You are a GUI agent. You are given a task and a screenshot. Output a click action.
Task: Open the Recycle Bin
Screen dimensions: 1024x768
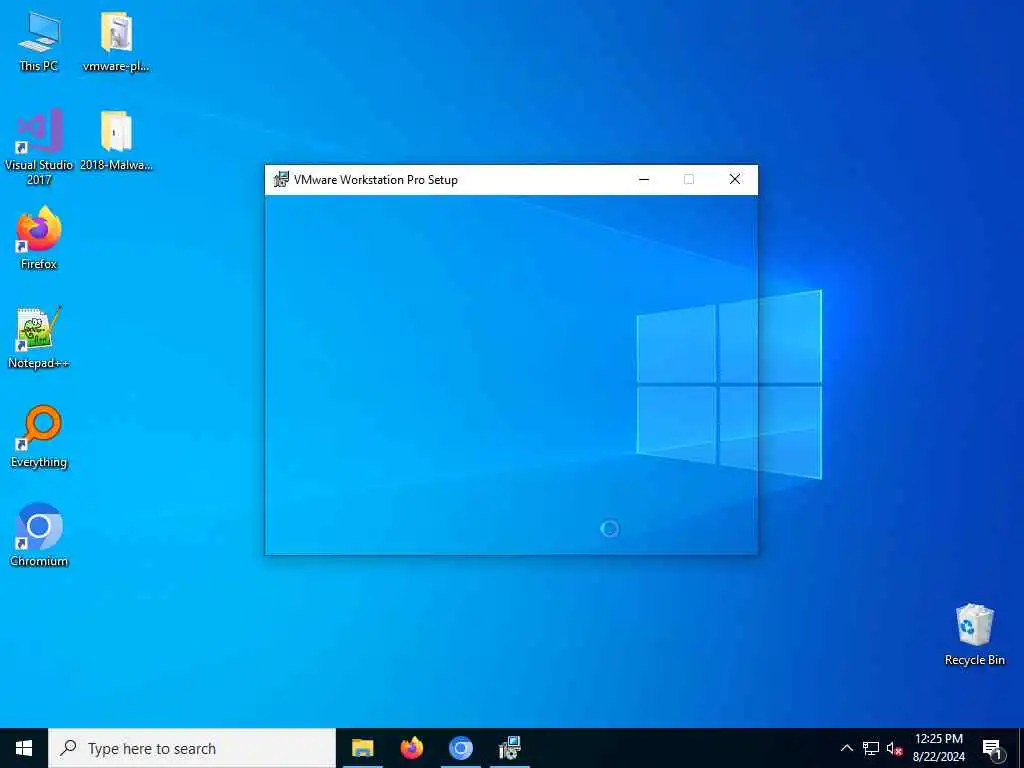[974, 635]
